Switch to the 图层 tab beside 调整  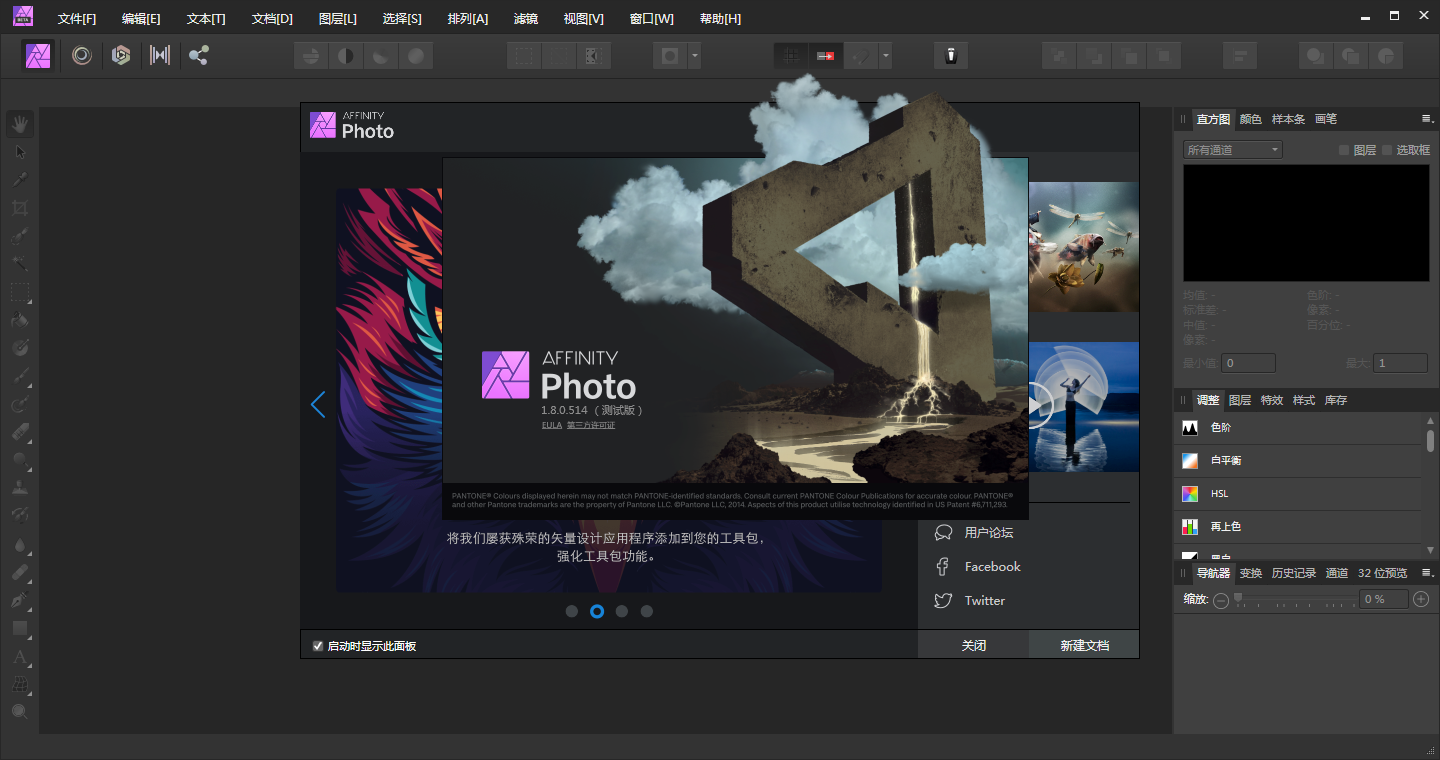pos(1240,400)
